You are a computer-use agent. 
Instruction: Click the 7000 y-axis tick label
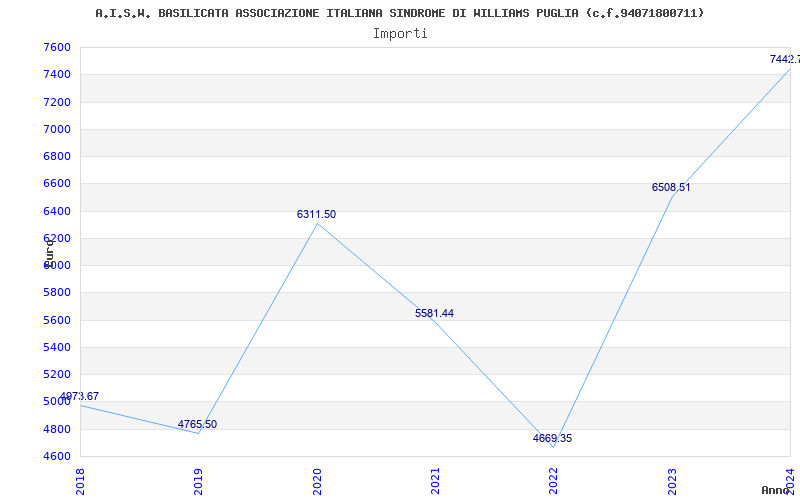coord(57,130)
